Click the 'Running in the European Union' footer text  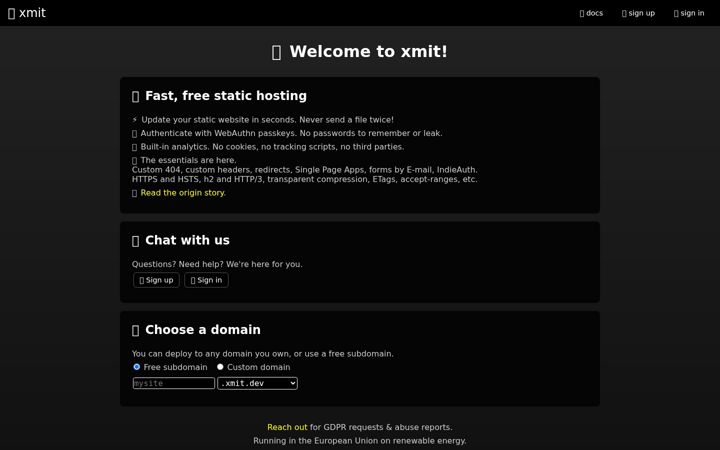360,441
